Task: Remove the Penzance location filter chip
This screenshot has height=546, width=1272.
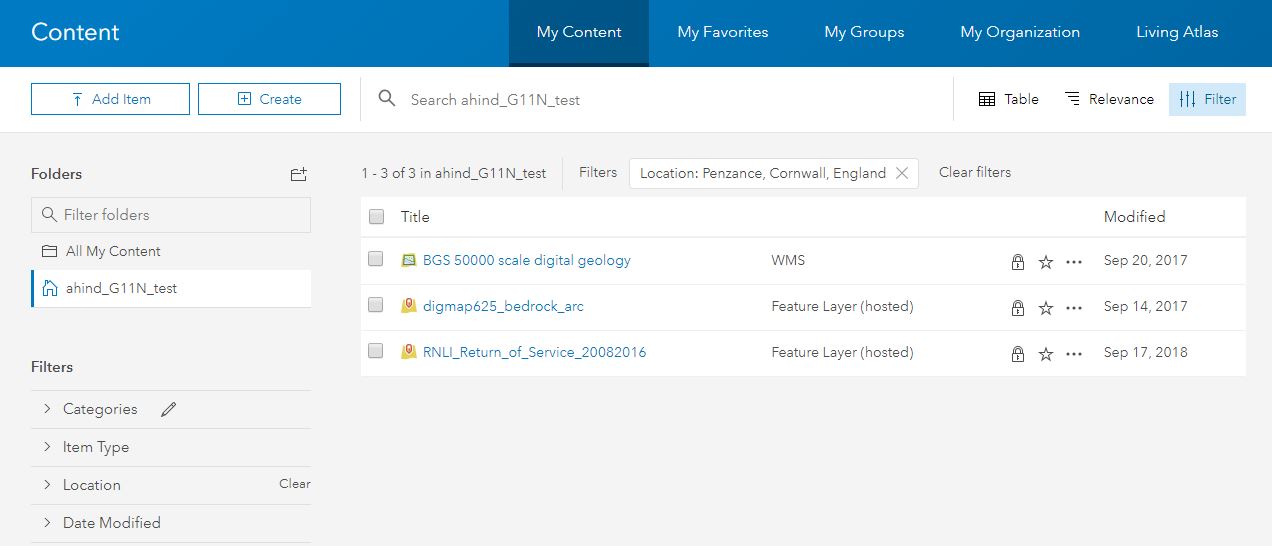Action: coord(902,173)
